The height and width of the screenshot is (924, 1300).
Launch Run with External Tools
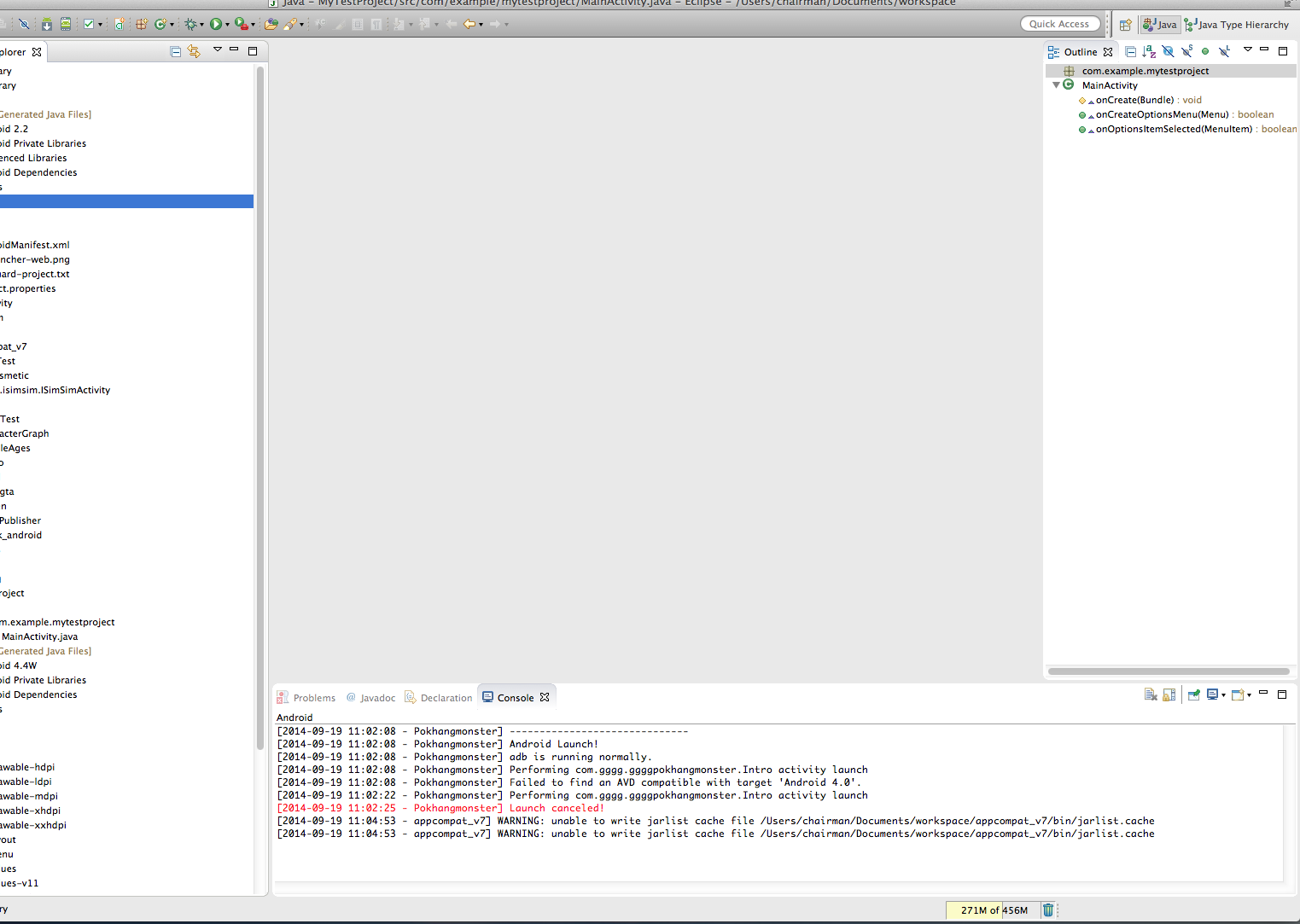[x=242, y=24]
